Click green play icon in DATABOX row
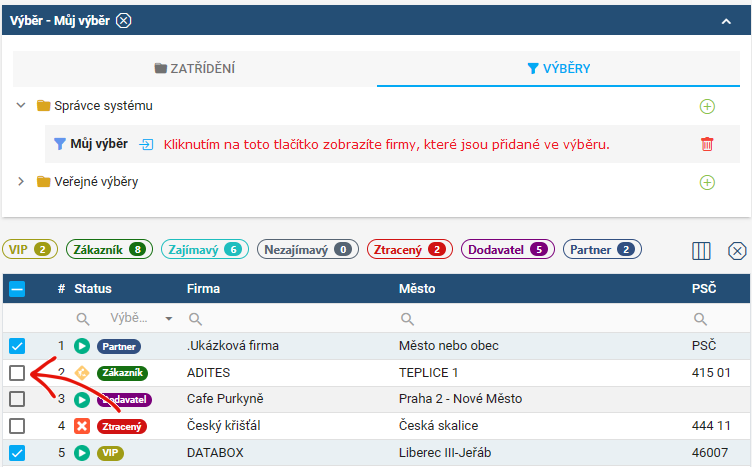This screenshot has height=467, width=752. pos(82,453)
